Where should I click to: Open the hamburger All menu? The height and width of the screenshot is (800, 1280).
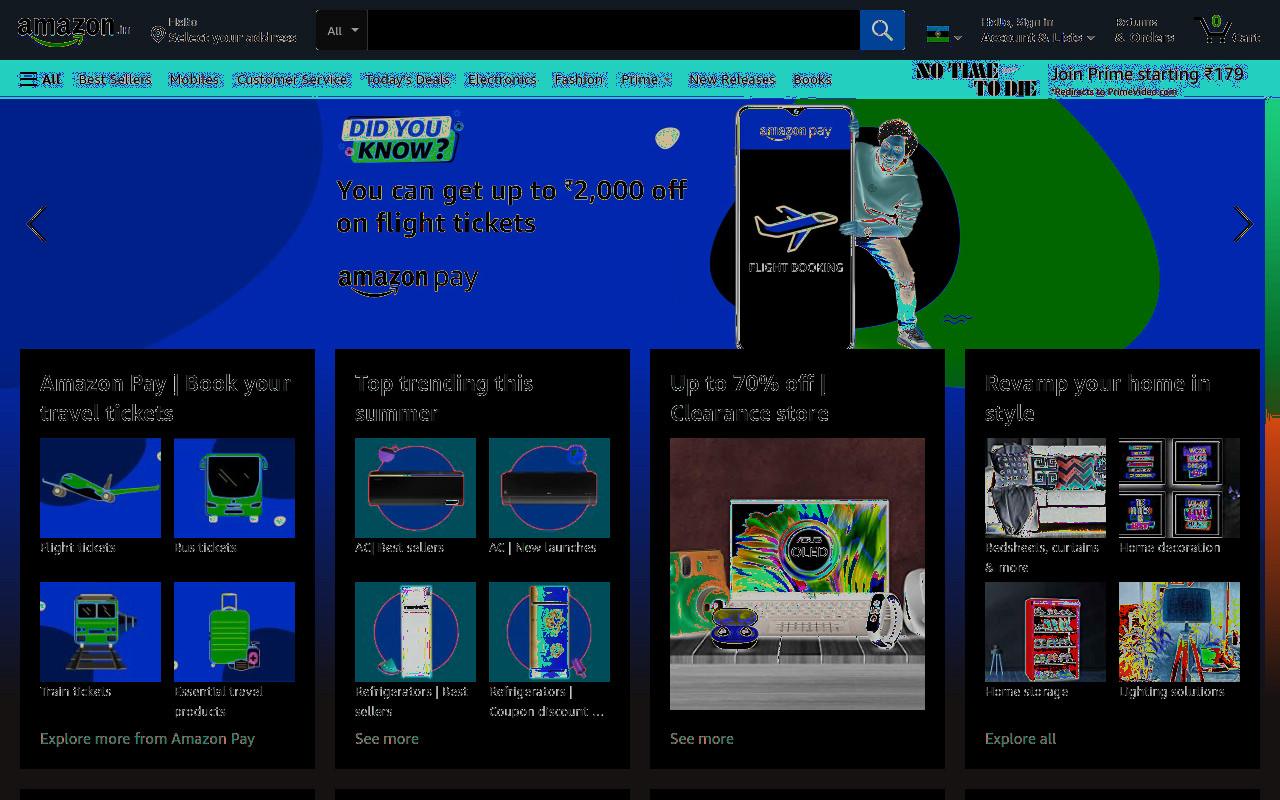[x=40, y=79]
